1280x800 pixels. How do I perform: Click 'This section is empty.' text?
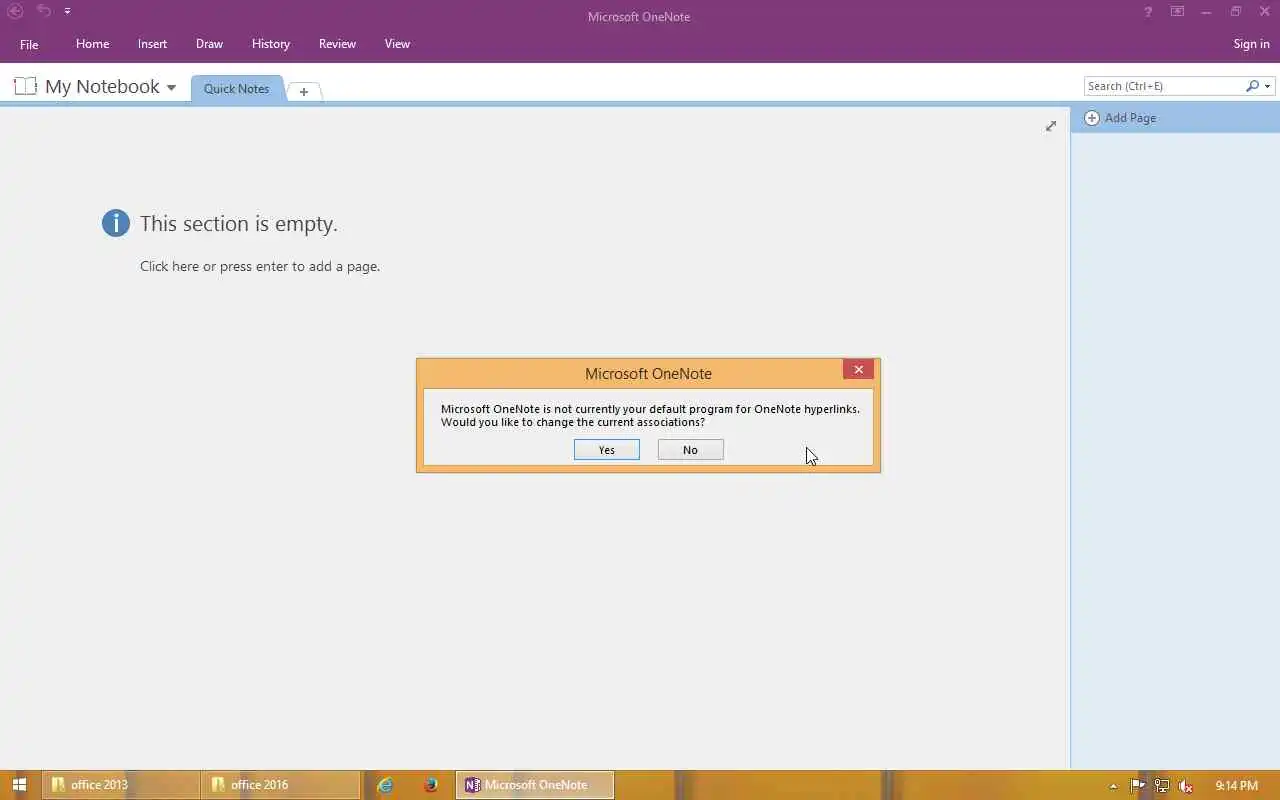(238, 223)
